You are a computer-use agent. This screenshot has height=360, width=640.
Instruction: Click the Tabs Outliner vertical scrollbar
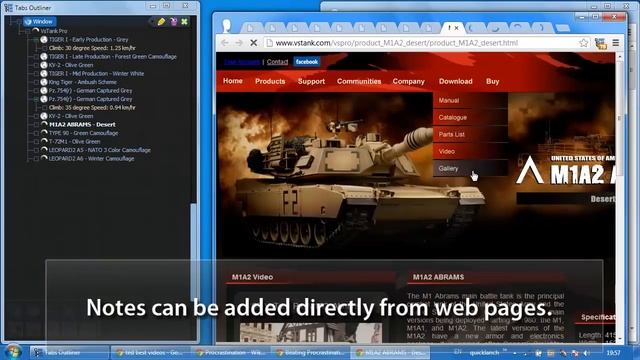click(193, 251)
